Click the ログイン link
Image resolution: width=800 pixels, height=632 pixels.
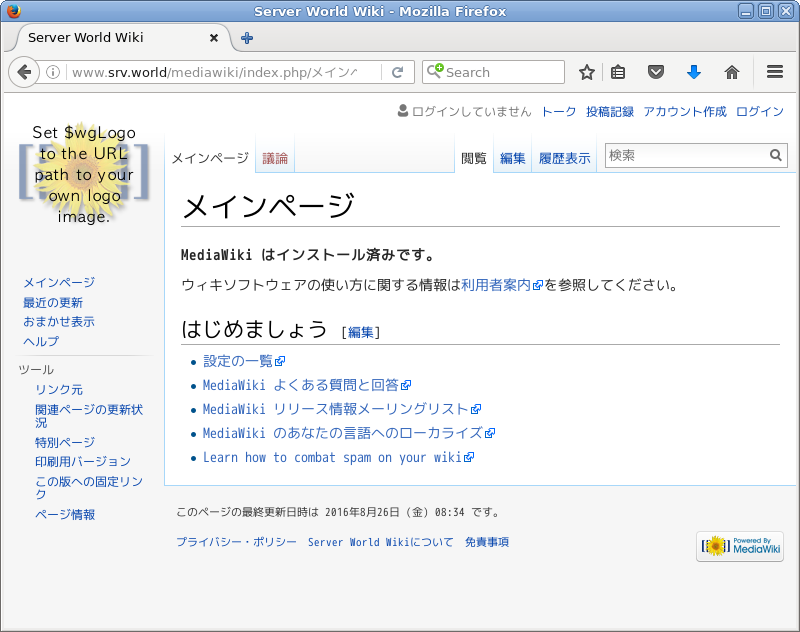(x=760, y=111)
